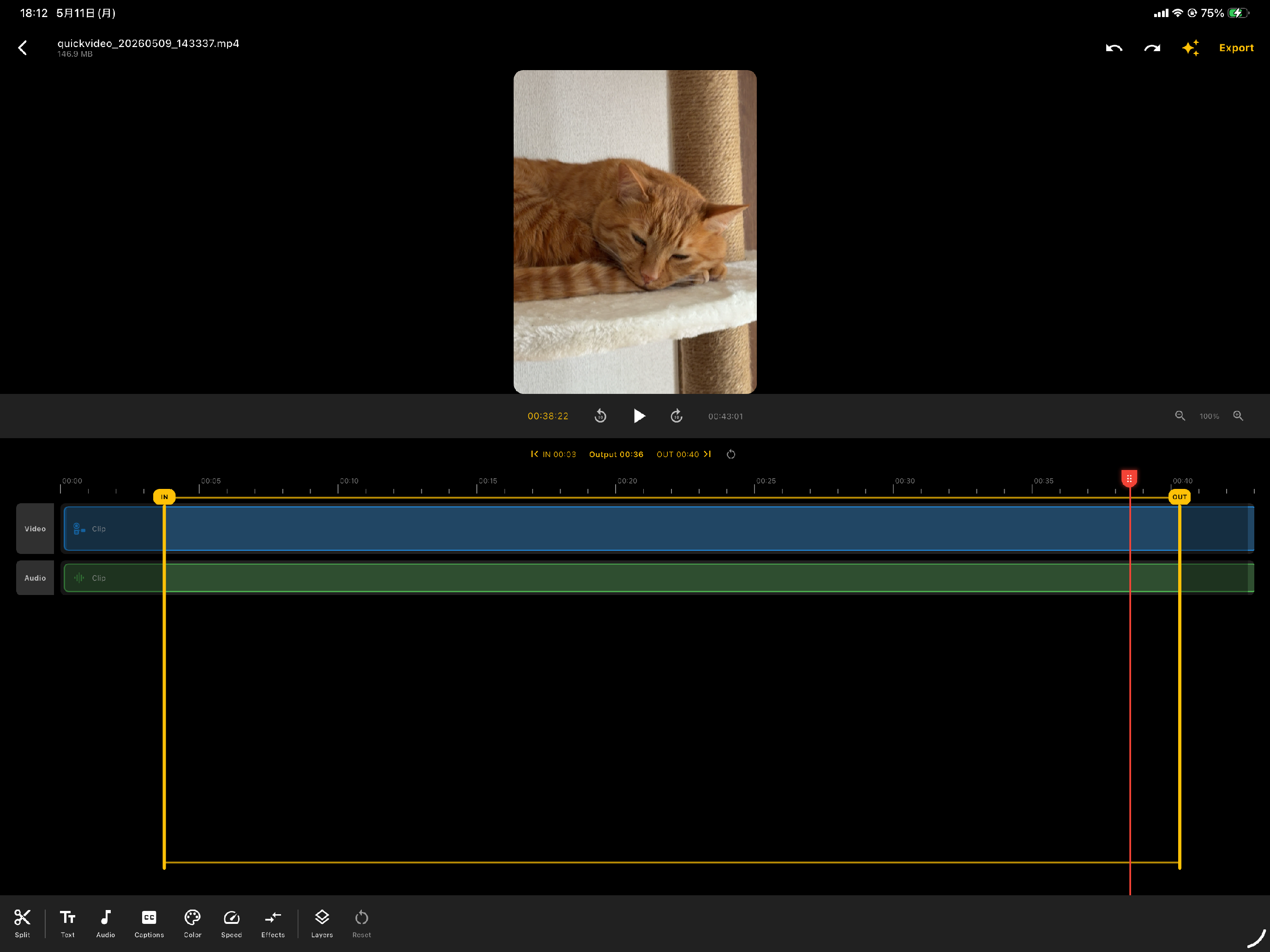
Task: Reset the in/out trim range
Action: coord(731,454)
